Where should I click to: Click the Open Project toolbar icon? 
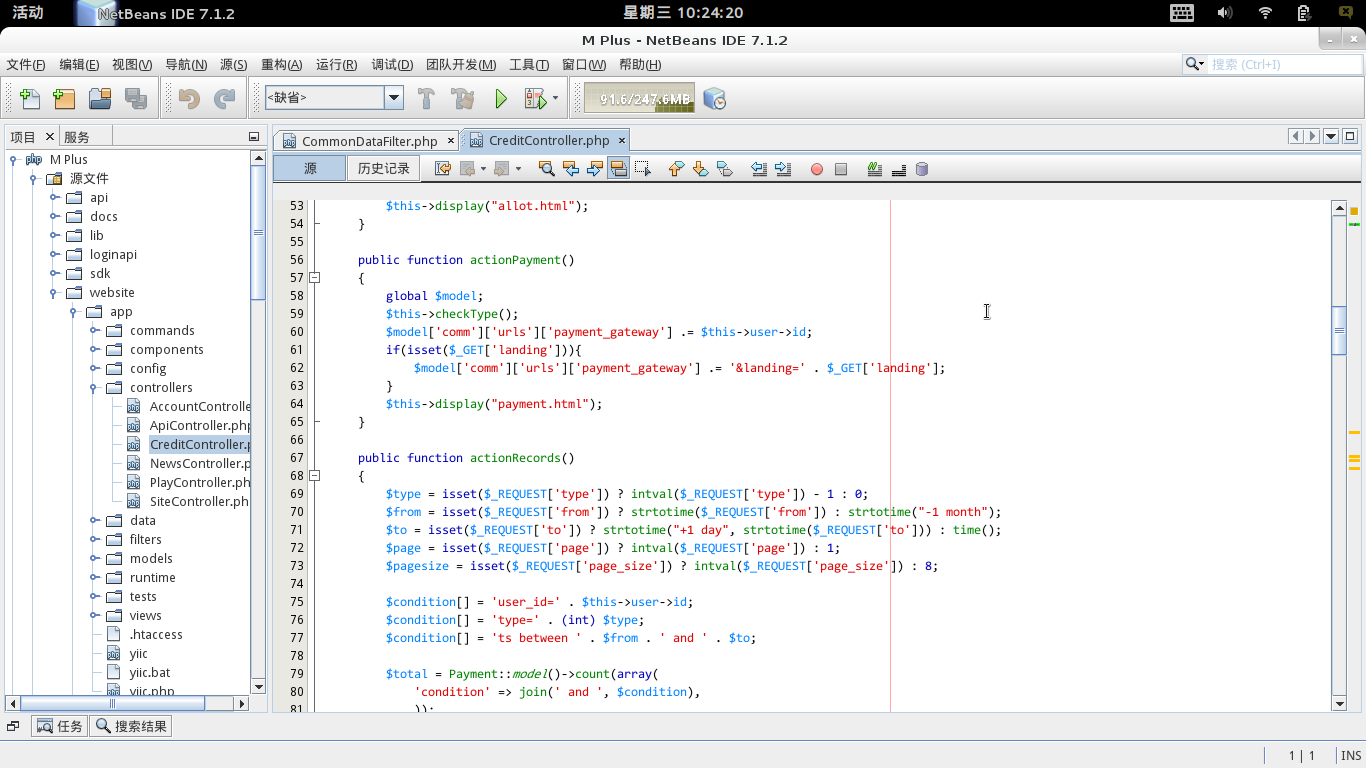[x=100, y=99]
